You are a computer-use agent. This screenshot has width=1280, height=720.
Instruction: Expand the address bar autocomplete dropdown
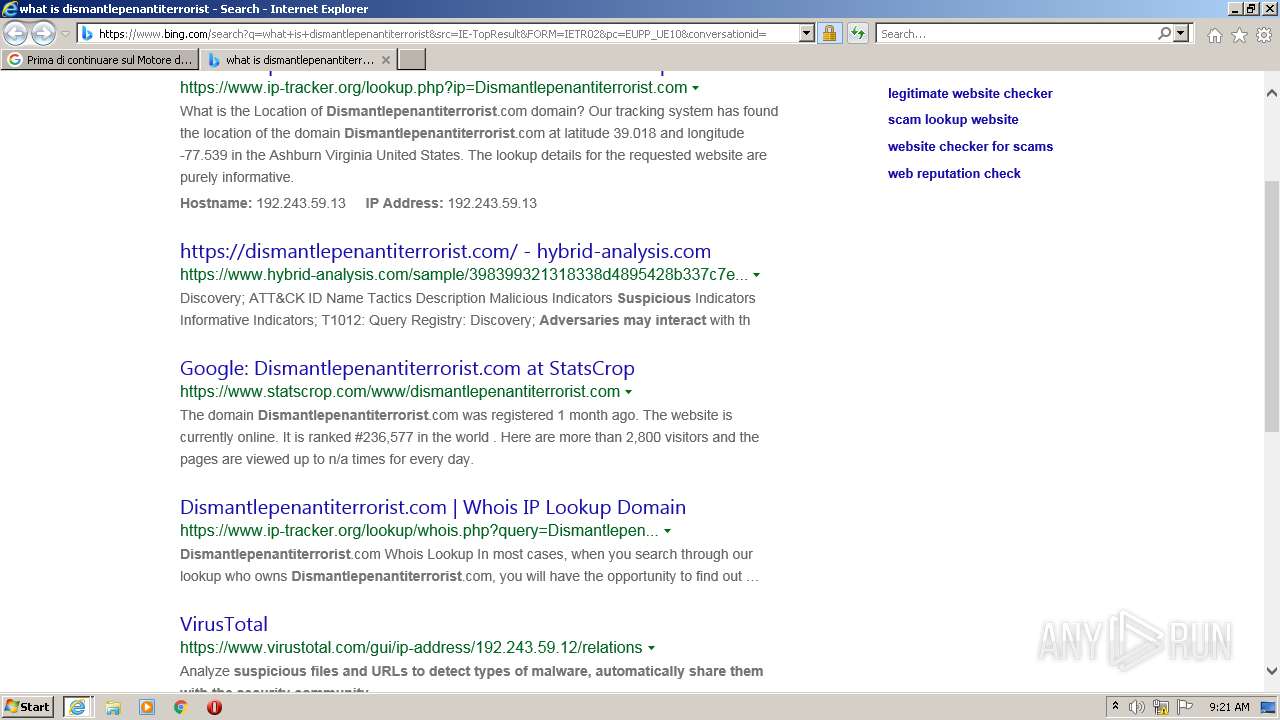[807, 34]
